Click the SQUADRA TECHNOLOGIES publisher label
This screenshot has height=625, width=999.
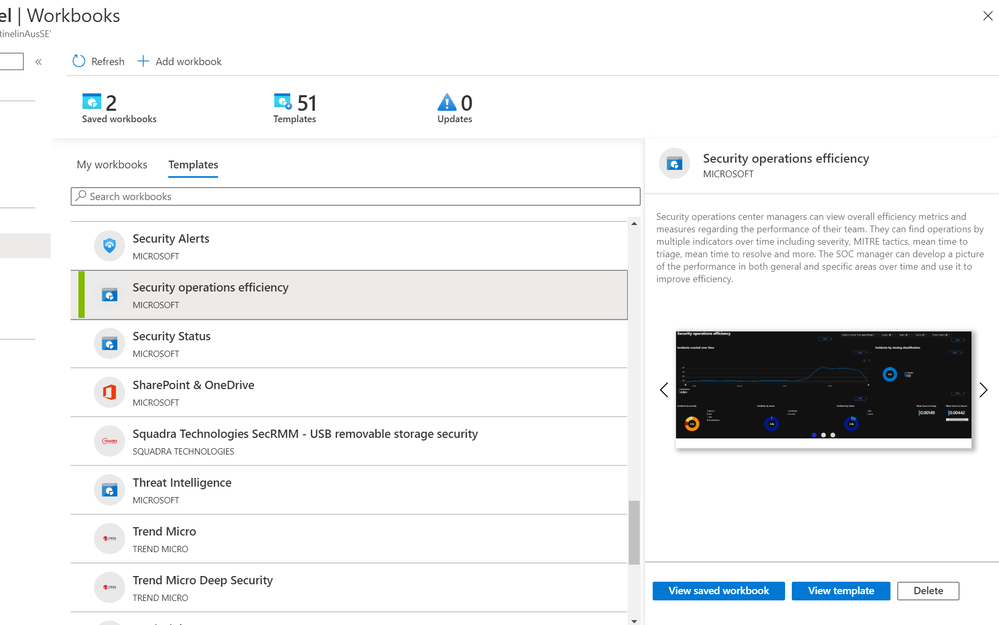(183, 451)
